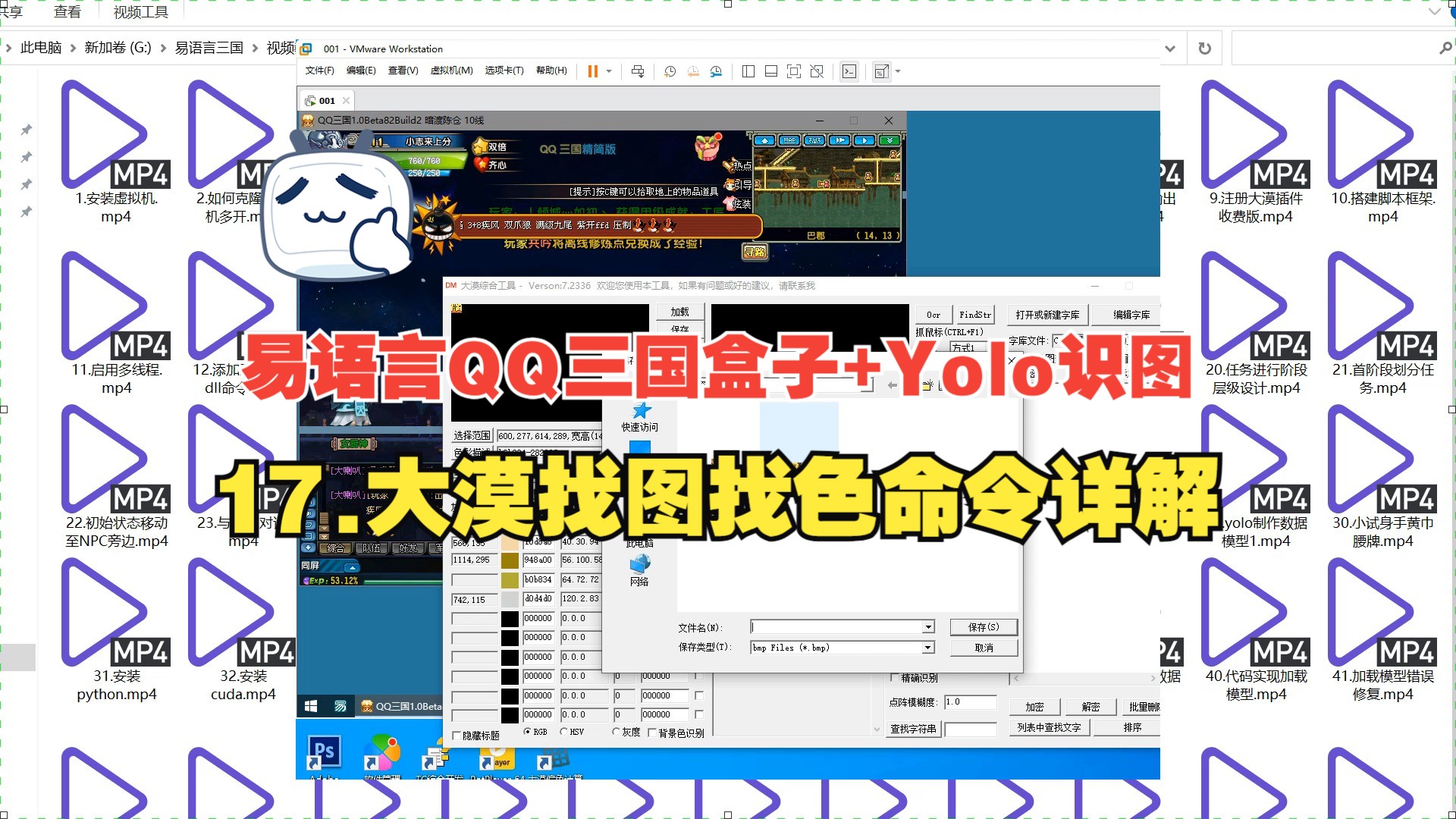This screenshot has height=819, width=1456.
Task: Click the 炫装 icon in game
Action: coord(737,203)
